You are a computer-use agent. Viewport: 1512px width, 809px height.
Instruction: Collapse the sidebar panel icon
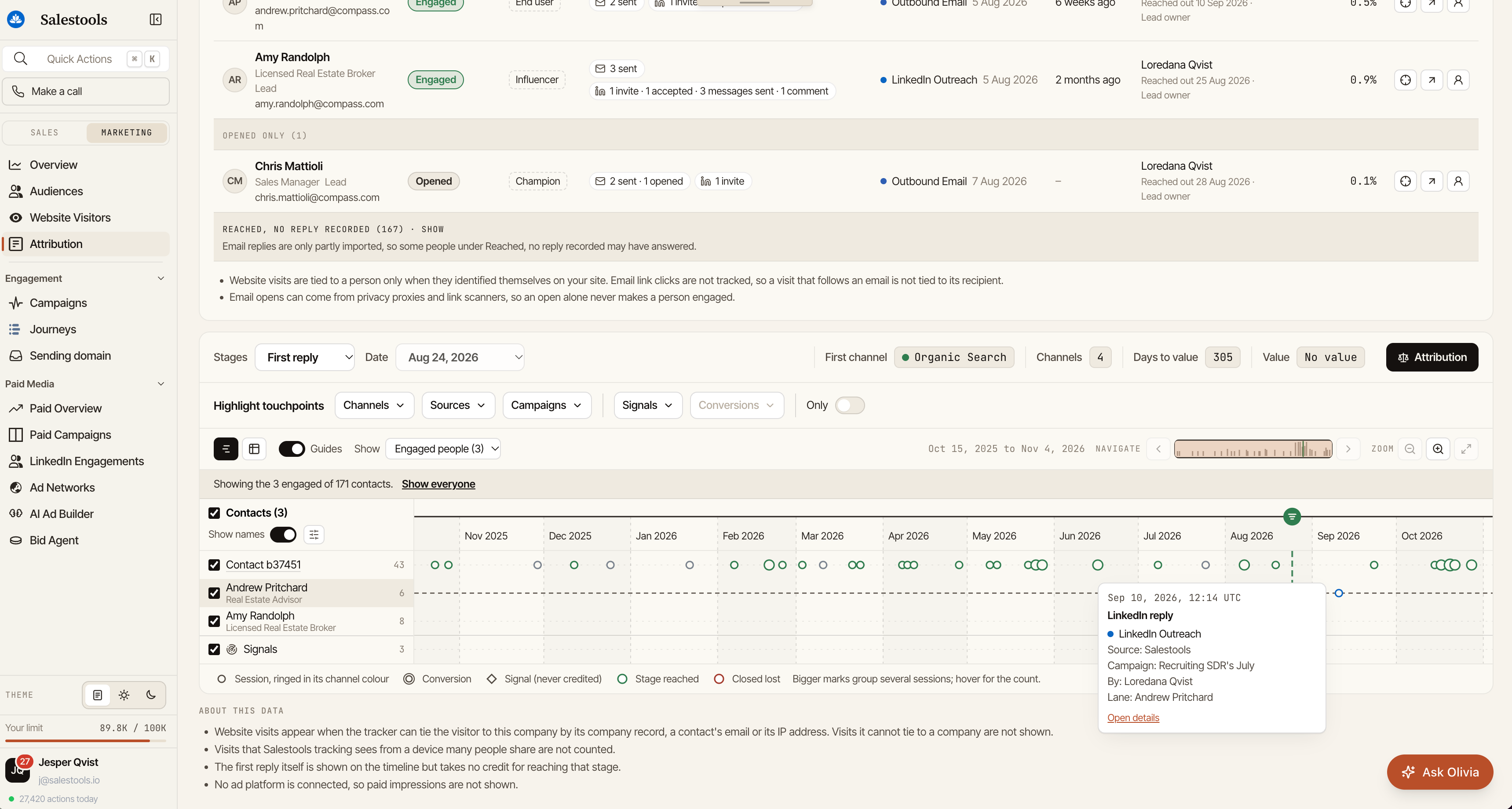pos(156,19)
